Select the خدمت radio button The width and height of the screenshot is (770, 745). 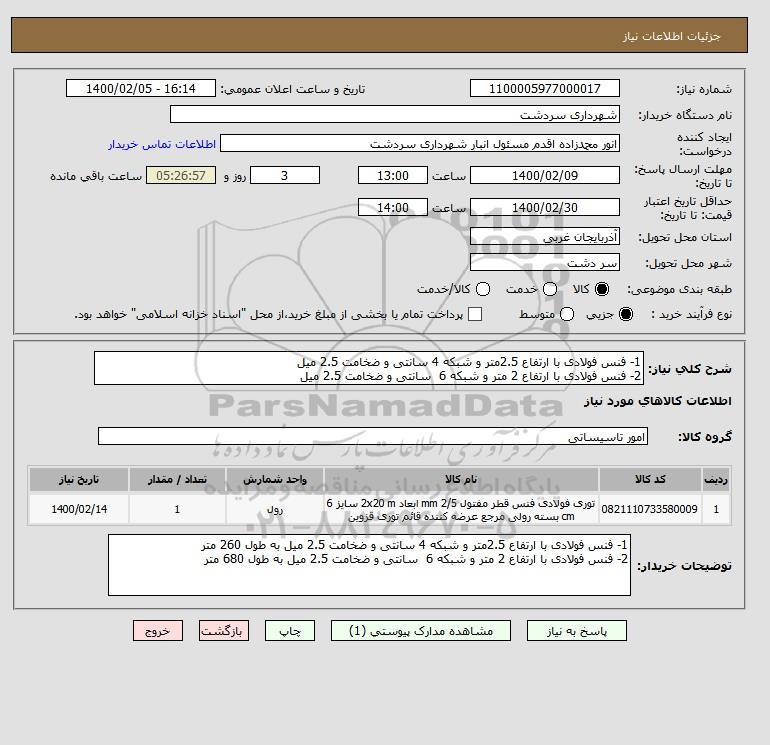[550, 289]
